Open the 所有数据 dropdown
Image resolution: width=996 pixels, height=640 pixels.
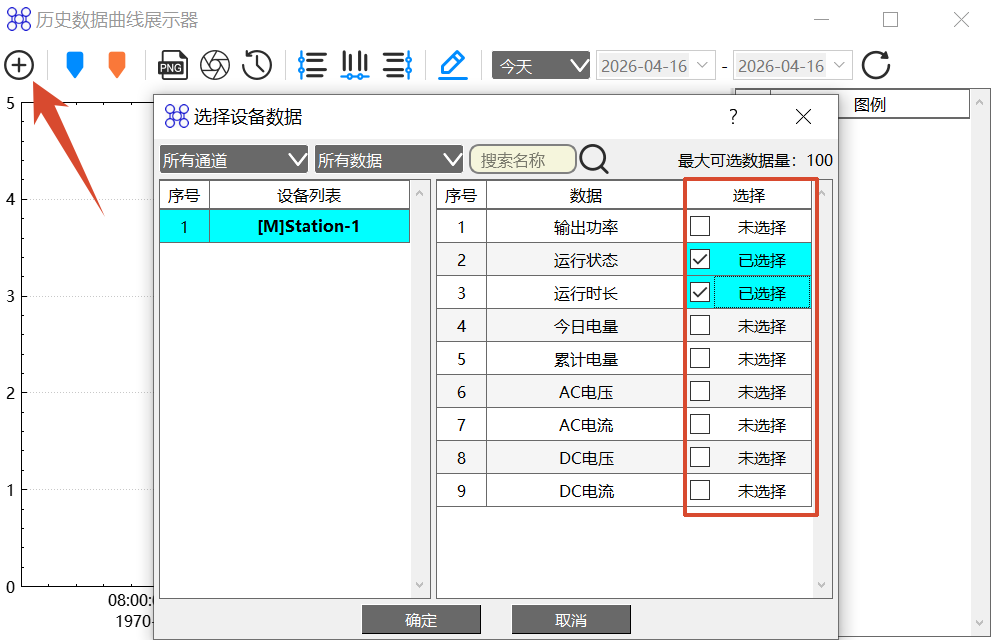point(389,159)
